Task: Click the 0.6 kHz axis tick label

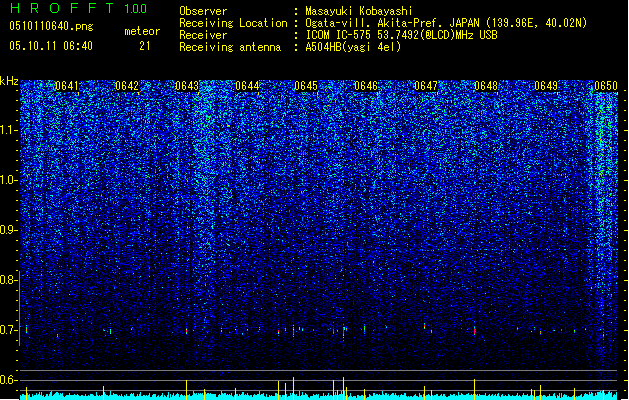Action: 9,380
